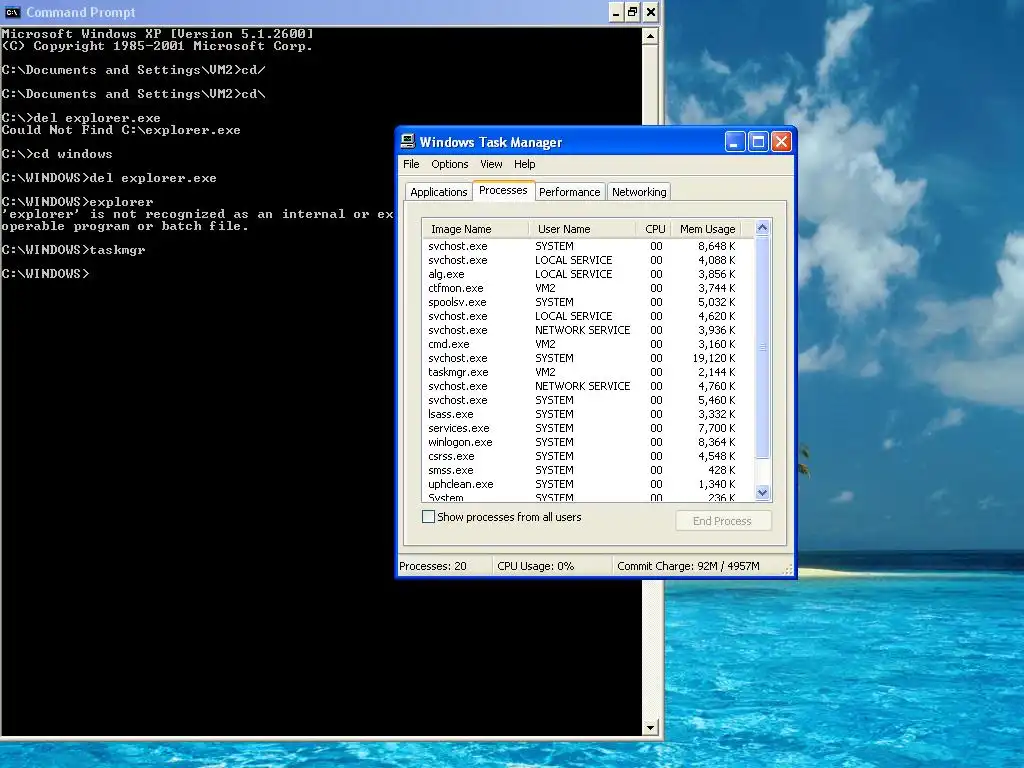Select the csrss.exe process row
1024x768 pixels.
tap(588, 456)
